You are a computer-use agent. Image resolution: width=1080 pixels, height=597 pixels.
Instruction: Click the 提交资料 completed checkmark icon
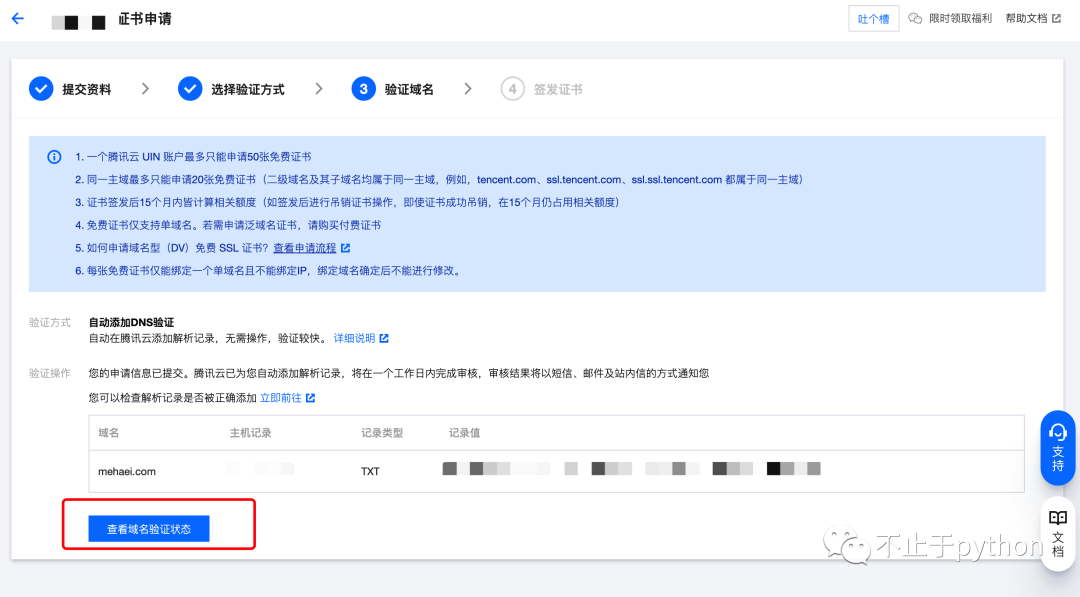pyautogui.click(x=41, y=89)
